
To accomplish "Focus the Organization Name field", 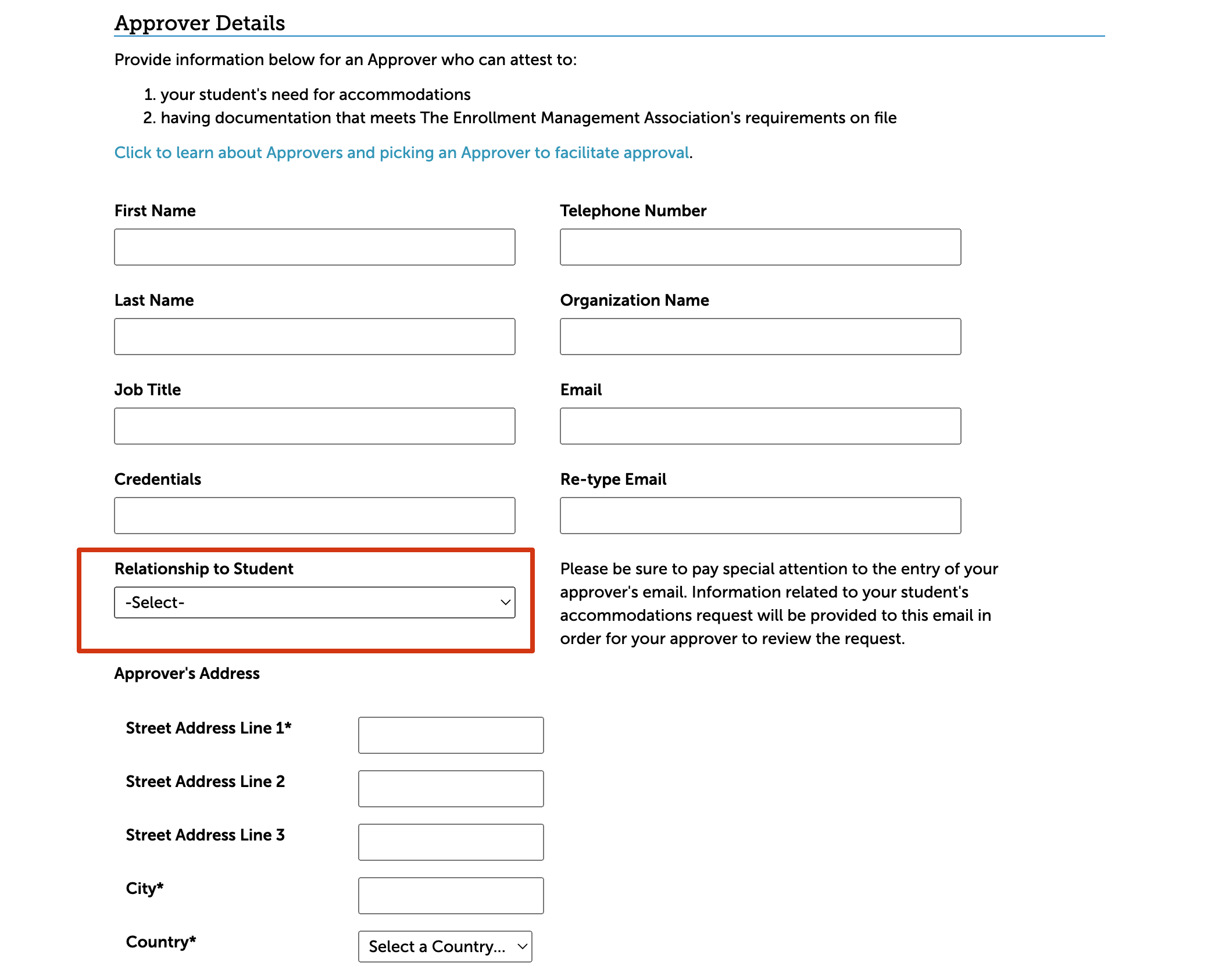I will pyautogui.click(x=760, y=337).
